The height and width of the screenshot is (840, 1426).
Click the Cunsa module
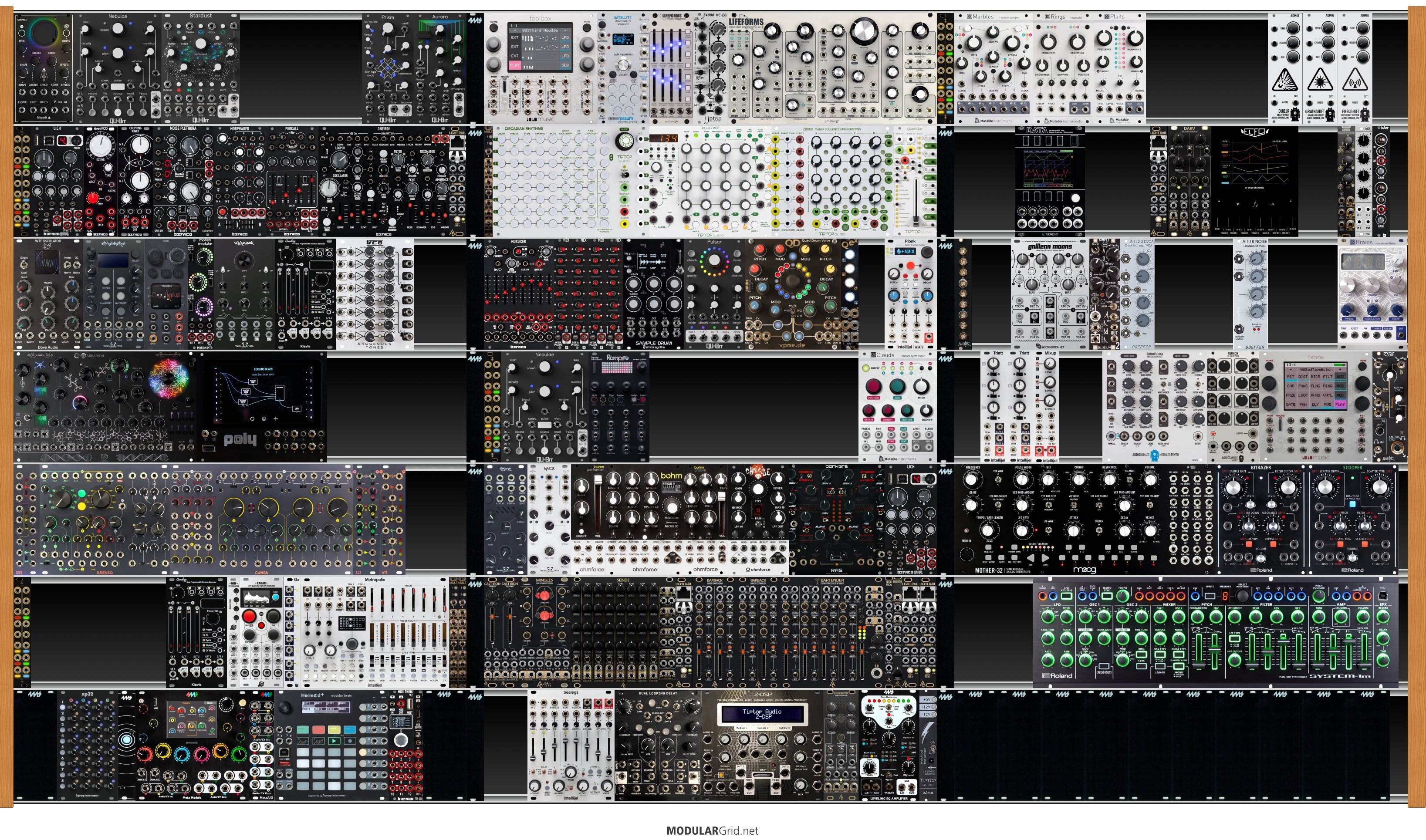261,520
